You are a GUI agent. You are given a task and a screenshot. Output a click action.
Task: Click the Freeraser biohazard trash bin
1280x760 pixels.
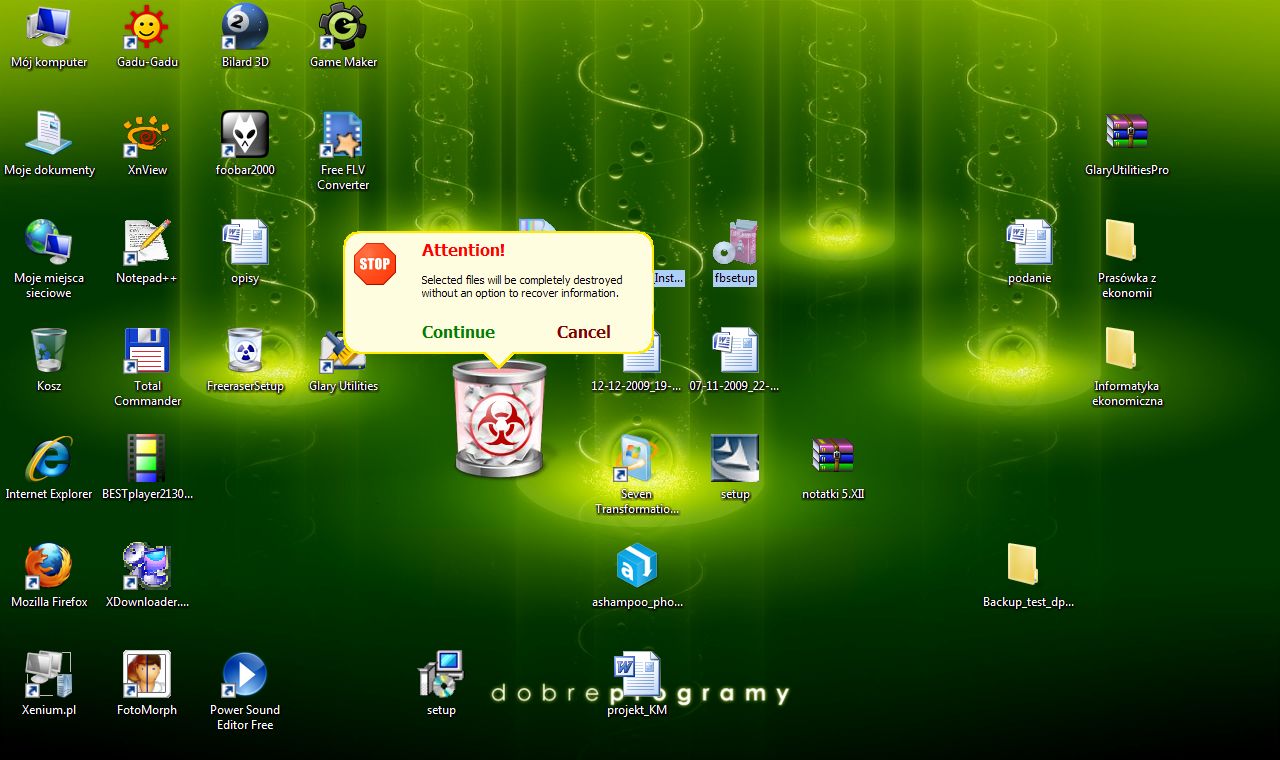tap(499, 418)
